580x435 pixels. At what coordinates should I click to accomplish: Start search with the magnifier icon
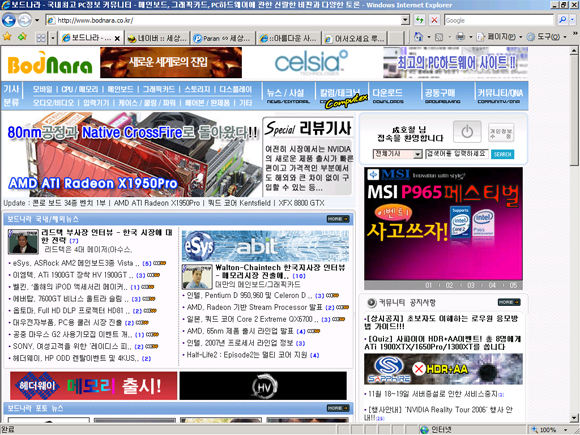(563, 20)
